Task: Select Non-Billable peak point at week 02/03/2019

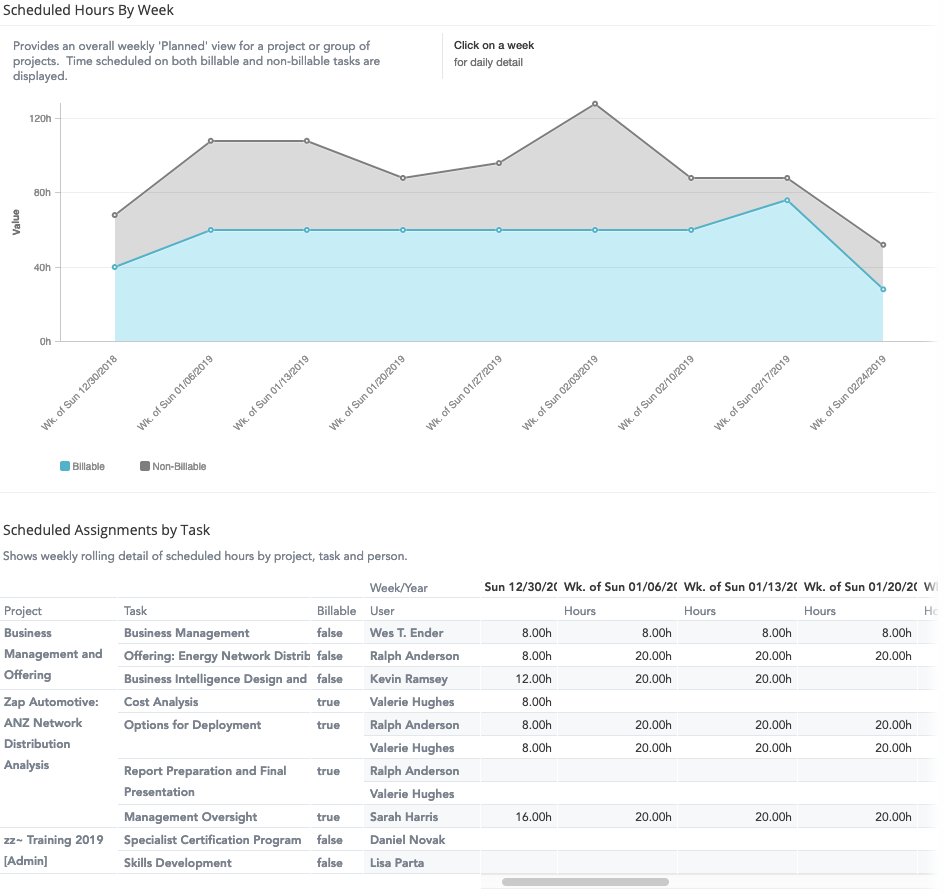Action: pyautogui.click(x=595, y=103)
